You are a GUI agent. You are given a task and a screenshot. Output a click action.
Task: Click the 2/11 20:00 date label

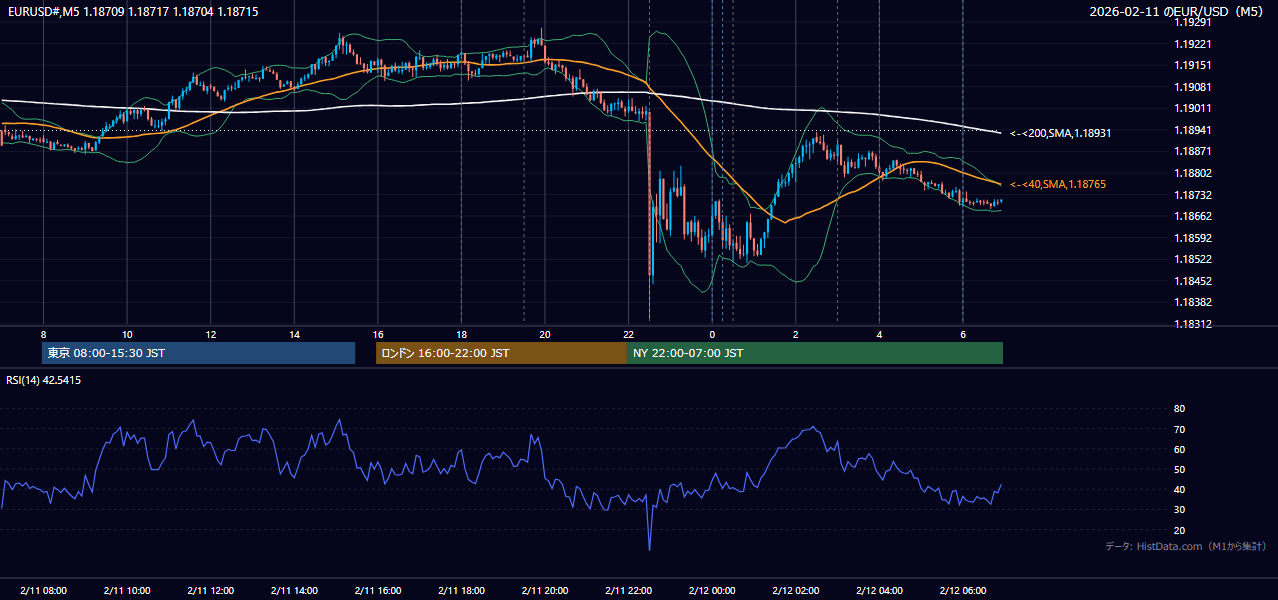pyautogui.click(x=545, y=590)
